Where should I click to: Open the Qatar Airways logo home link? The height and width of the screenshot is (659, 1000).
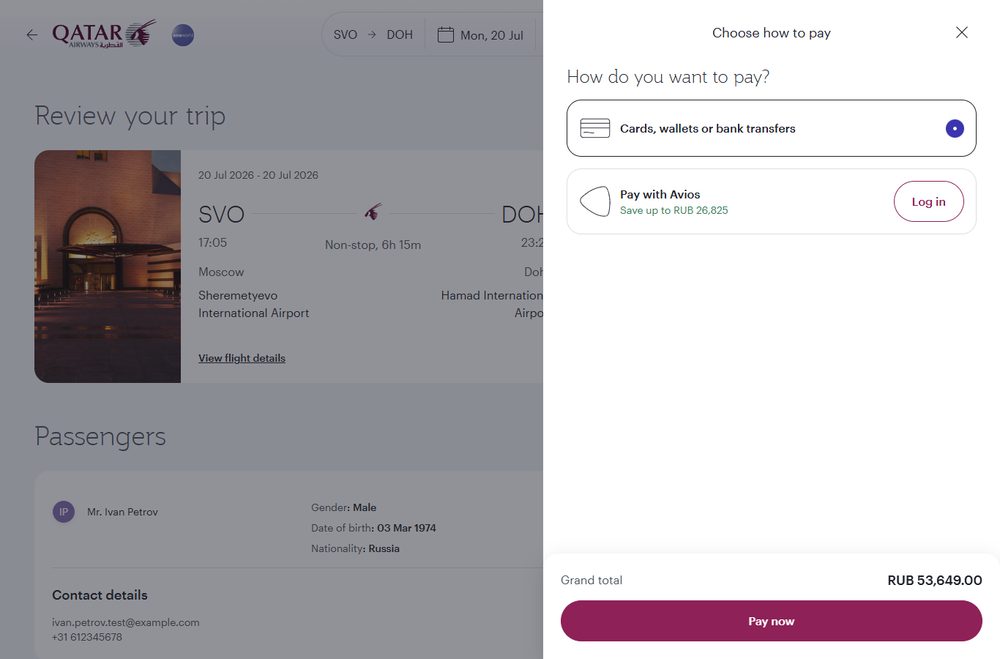tap(105, 34)
